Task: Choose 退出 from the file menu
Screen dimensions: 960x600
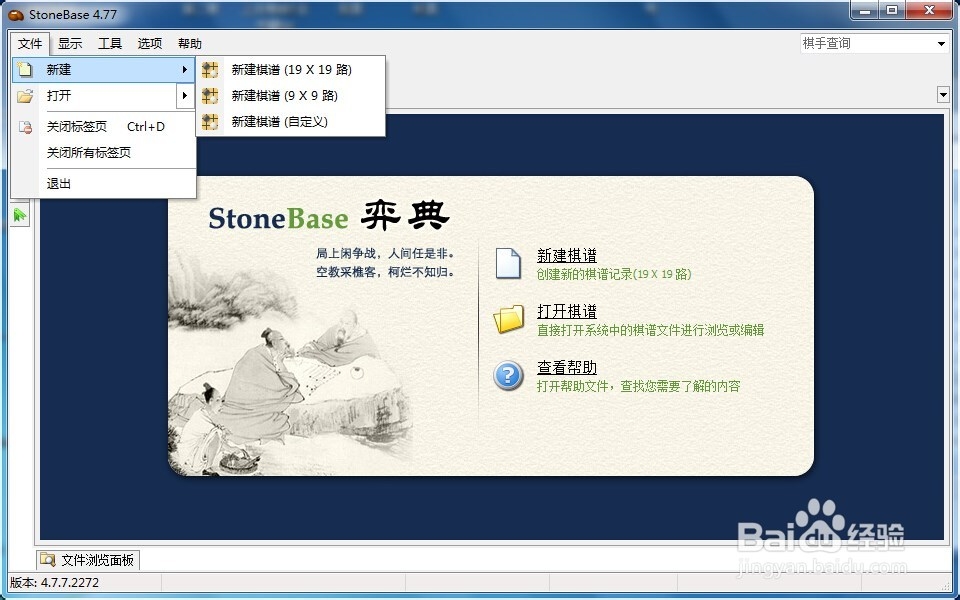Action: 103,183
